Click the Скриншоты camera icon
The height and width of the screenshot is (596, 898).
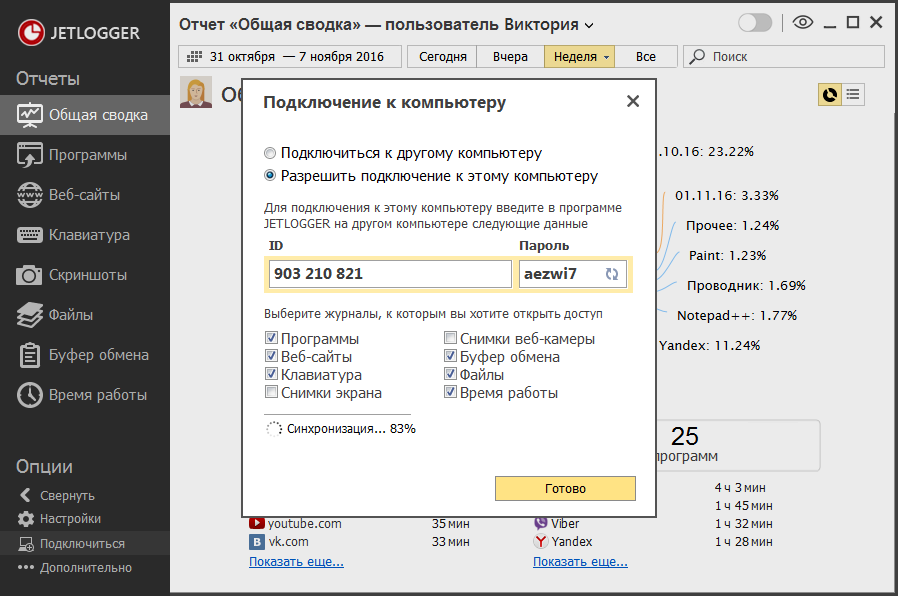(29, 275)
